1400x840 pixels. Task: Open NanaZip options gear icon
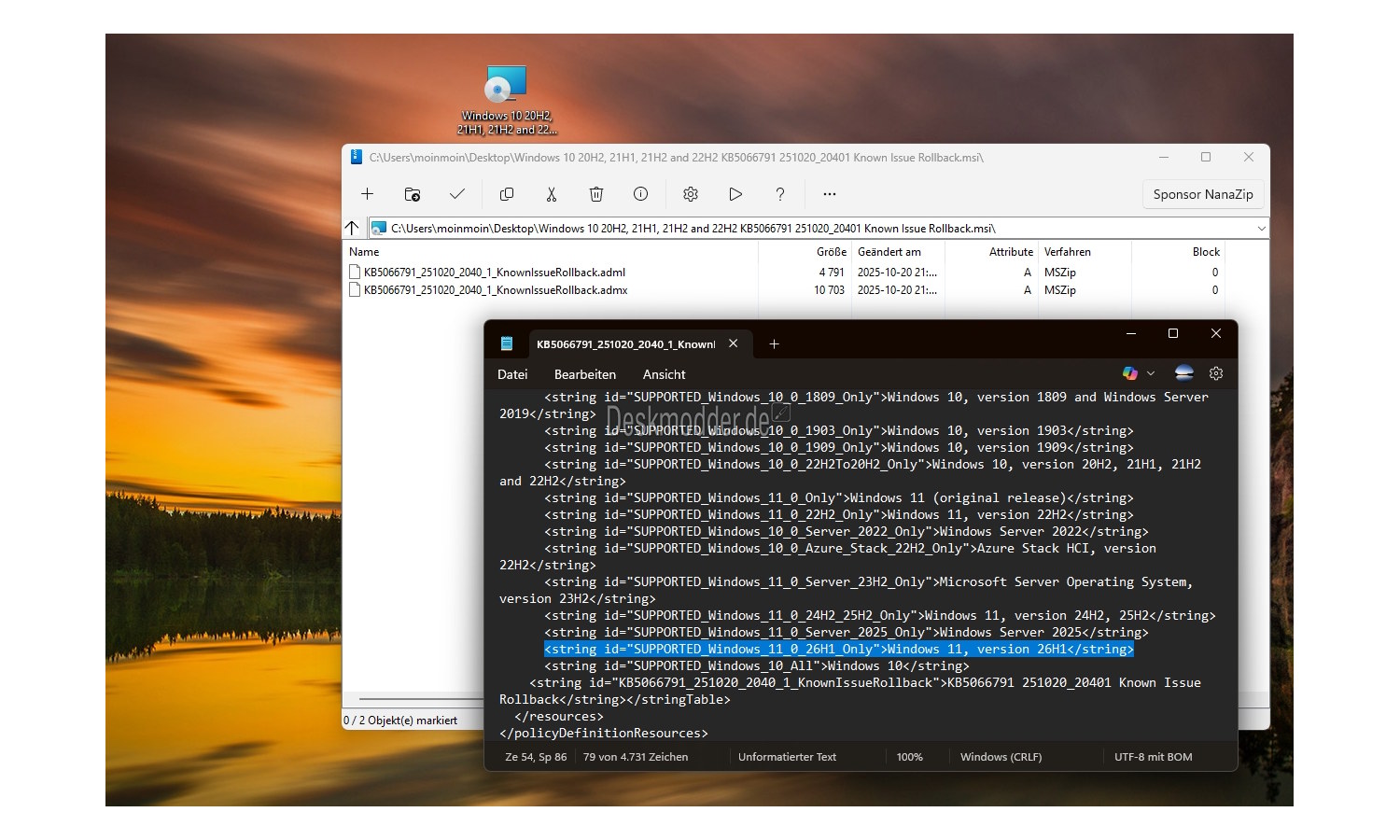[691, 194]
